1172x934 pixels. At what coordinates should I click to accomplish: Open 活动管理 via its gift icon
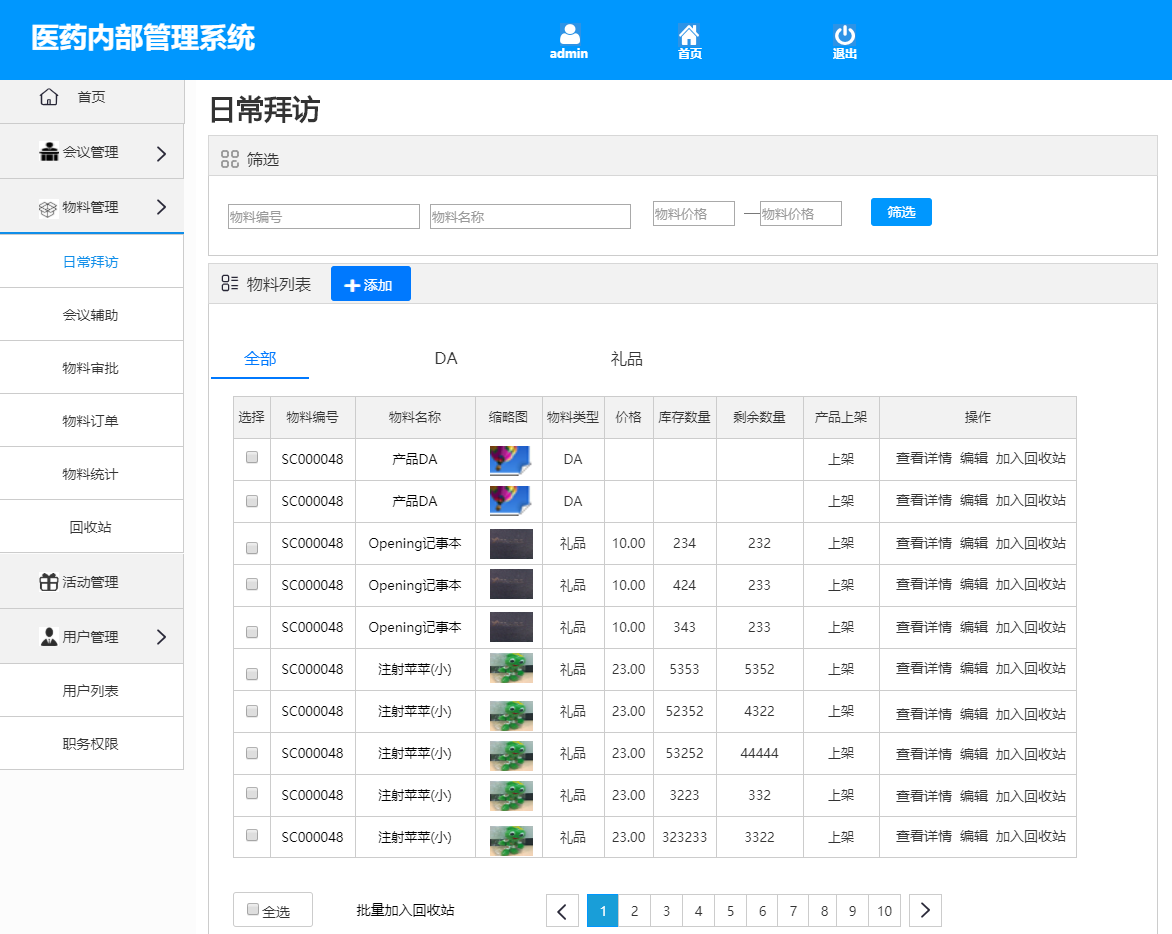48,581
